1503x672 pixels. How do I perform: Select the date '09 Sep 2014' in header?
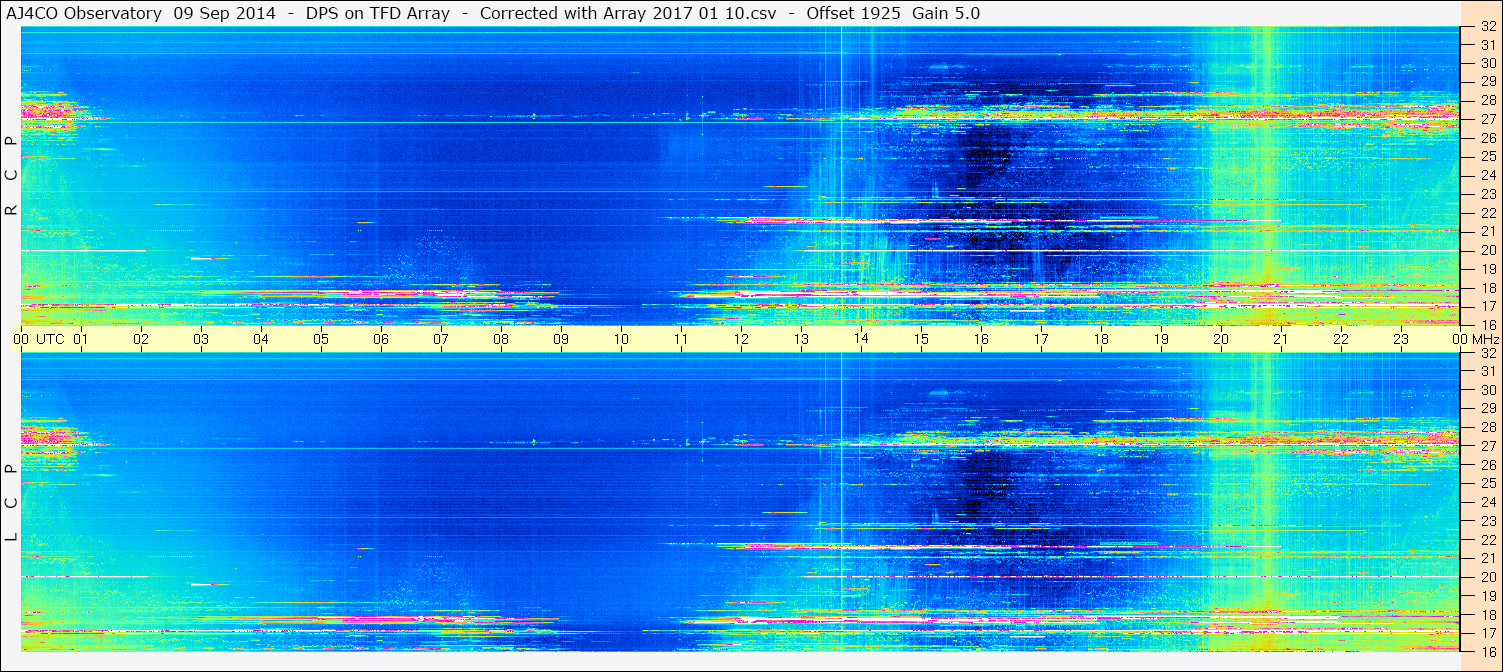(x=224, y=14)
